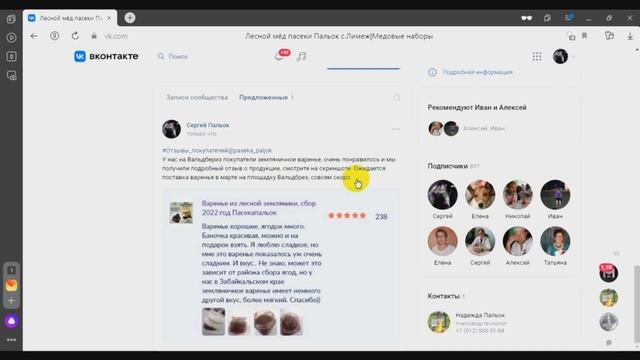The image size is (640, 360).
Task: Click the jam product thumbnail in review
Action: (x=181, y=212)
